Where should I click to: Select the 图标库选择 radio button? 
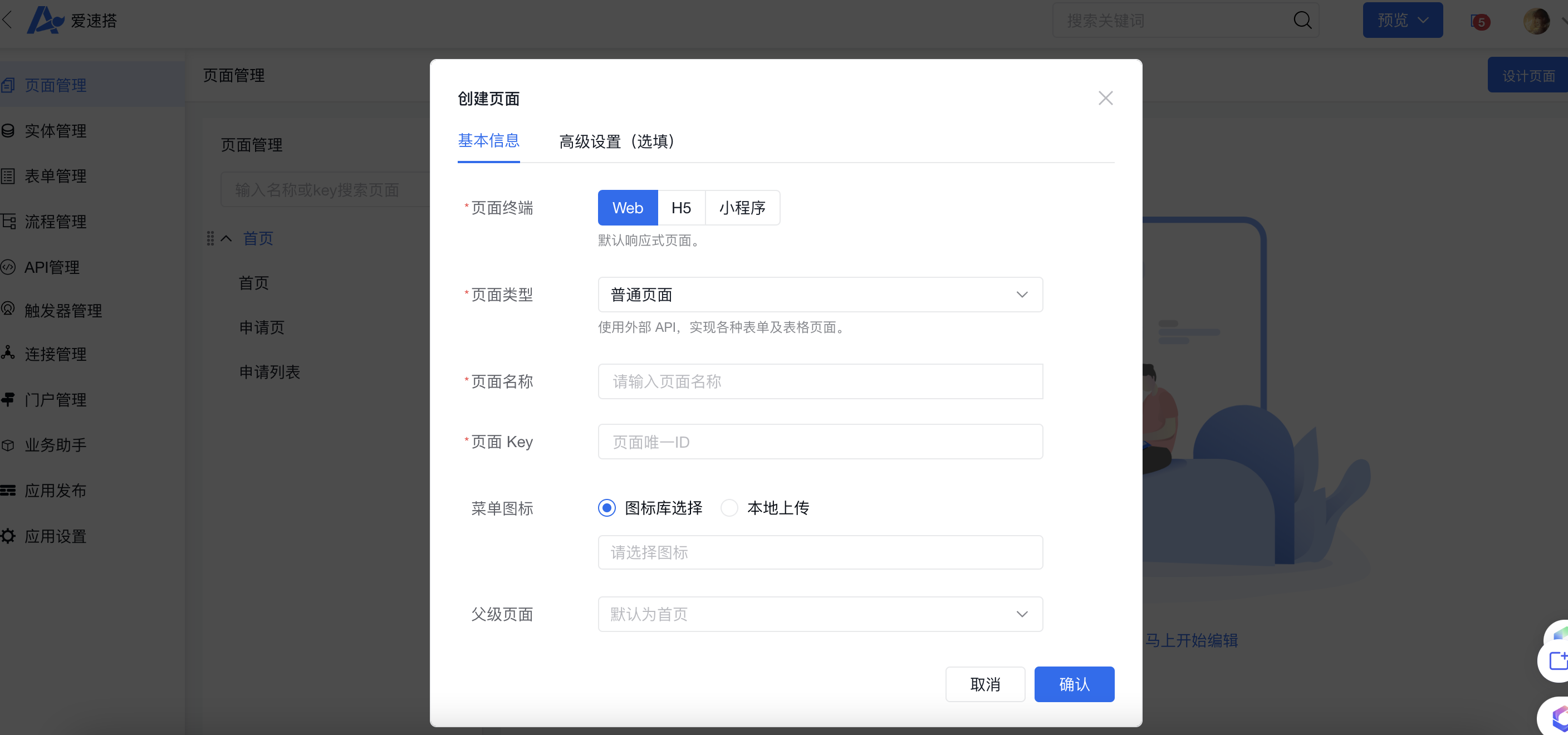click(606, 507)
